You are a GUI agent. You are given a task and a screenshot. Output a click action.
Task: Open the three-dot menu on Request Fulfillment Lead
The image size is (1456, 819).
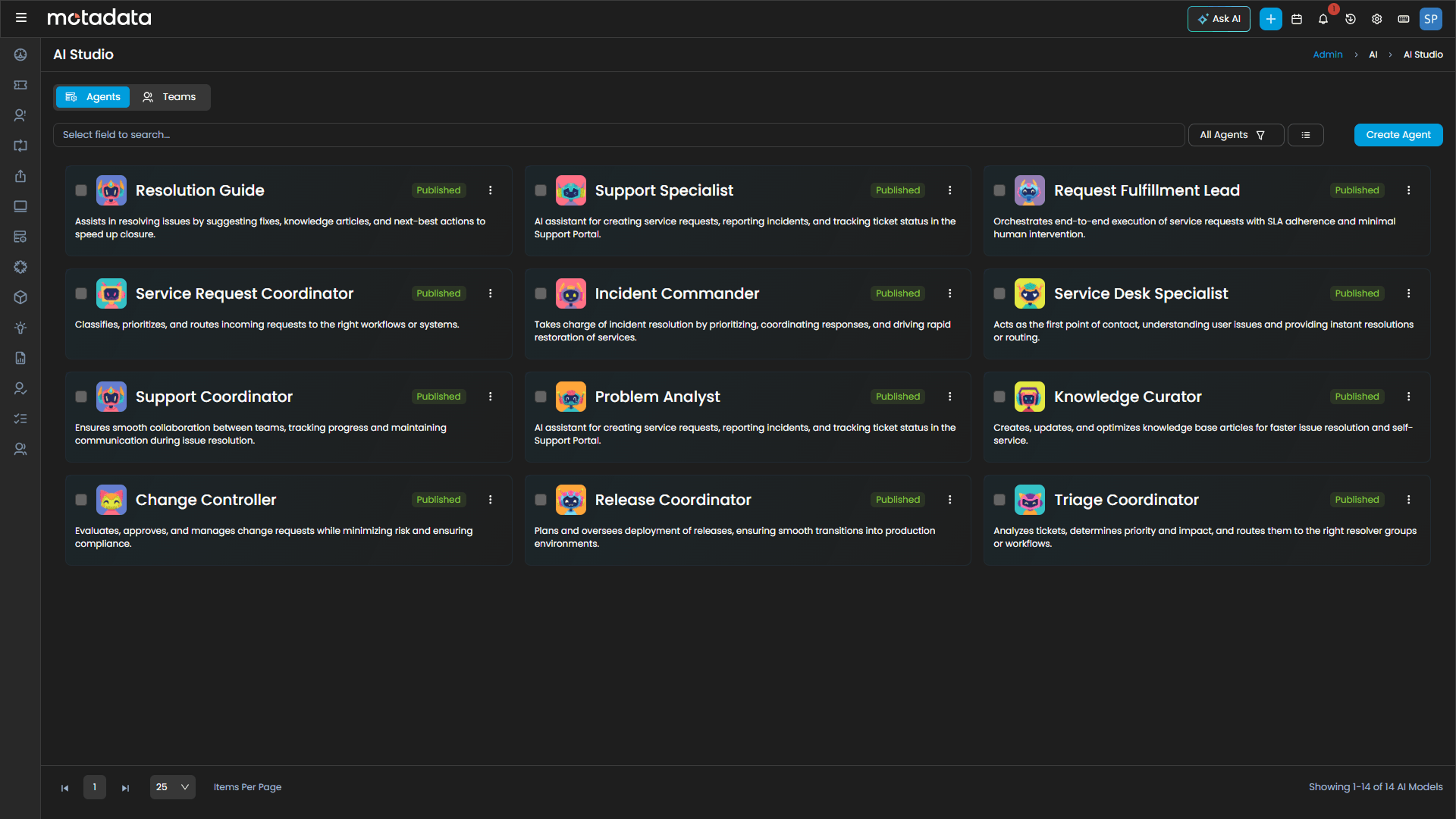1409,190
